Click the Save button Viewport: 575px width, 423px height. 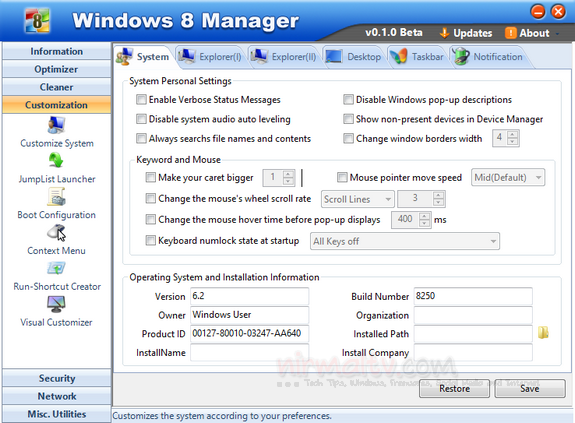pos(530,389)
